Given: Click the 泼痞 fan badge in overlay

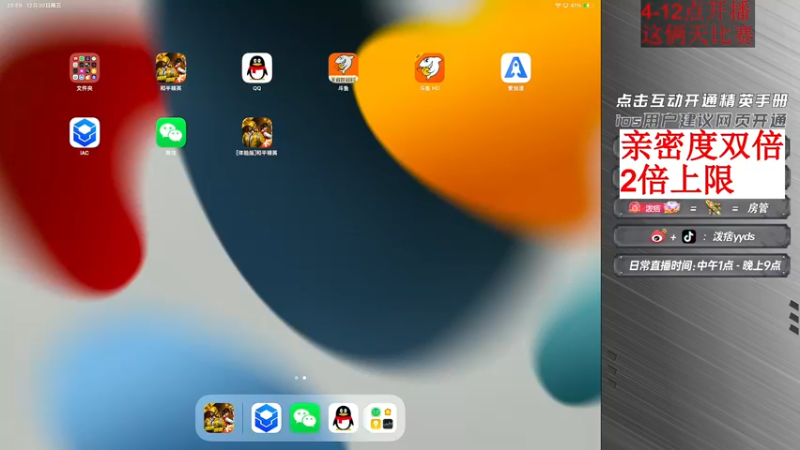Looking at the screenshot, I should point(654,208).
